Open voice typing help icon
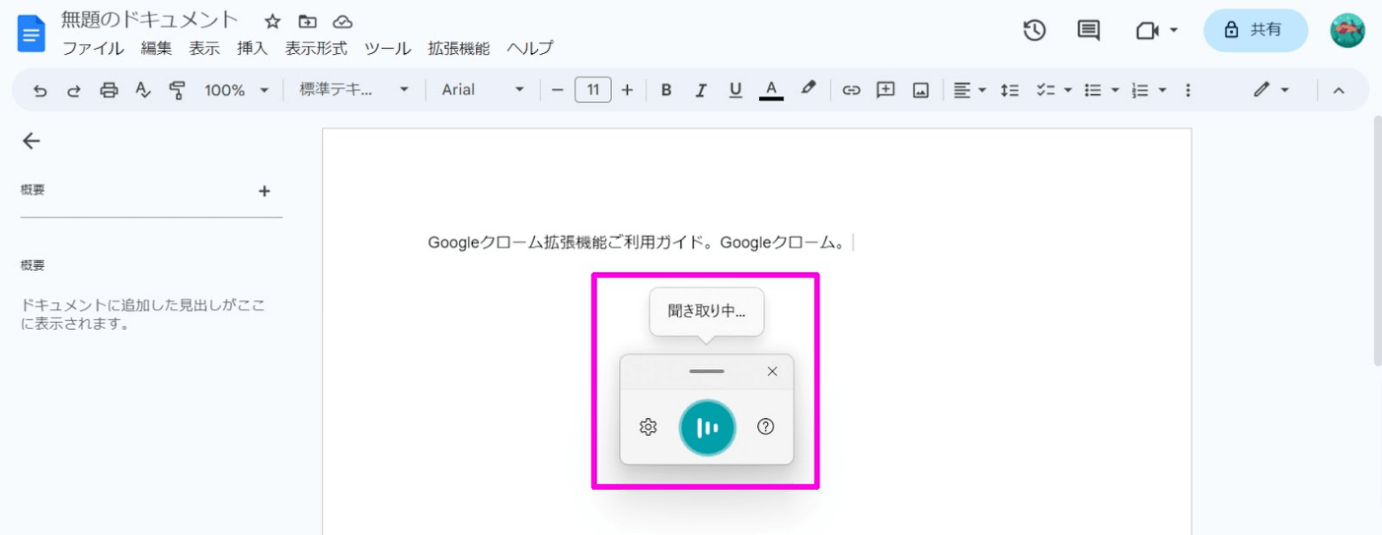The image size is (1382, 535). click(x=766, y=427)
